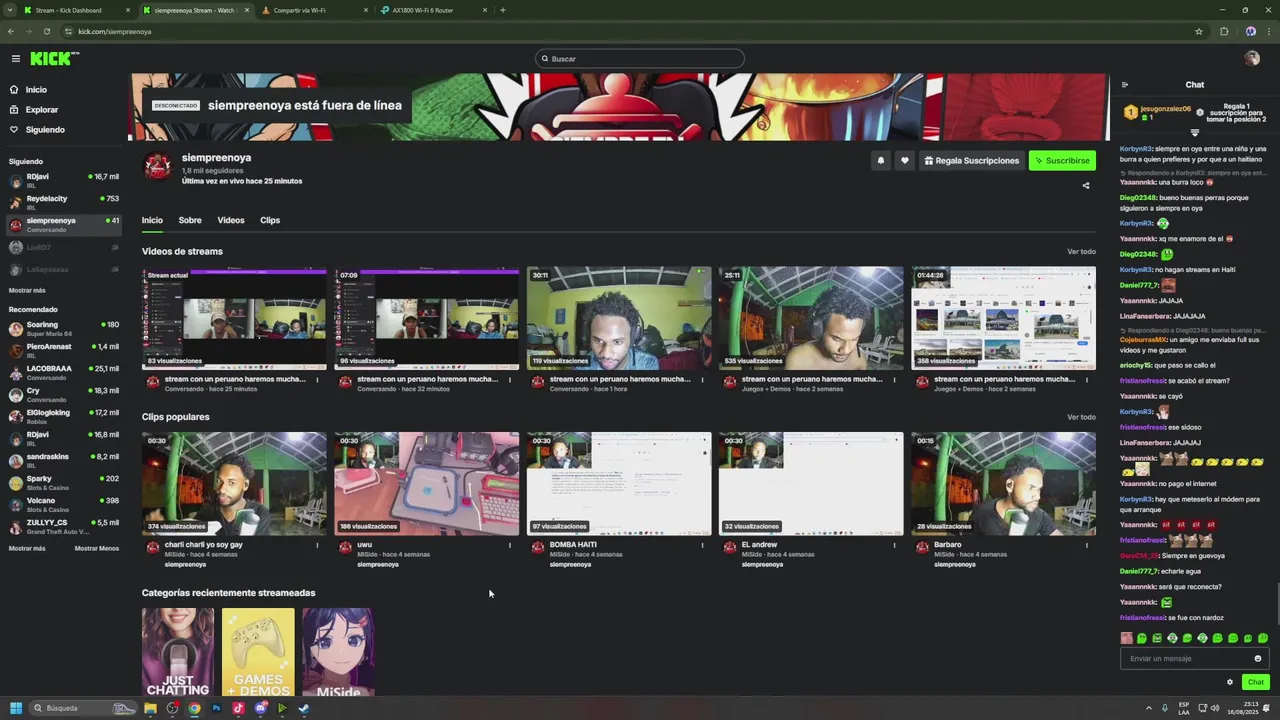
Task: Select the Clips tab
Action: coord(270,220)
